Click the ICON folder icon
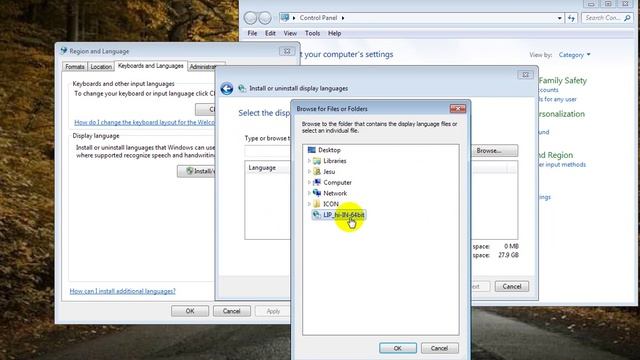 click(317, 203)
